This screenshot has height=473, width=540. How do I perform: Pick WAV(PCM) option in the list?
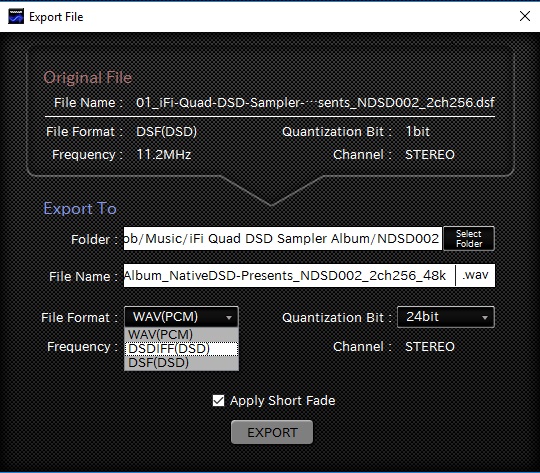pyautogui.click(x=181, y=335)
